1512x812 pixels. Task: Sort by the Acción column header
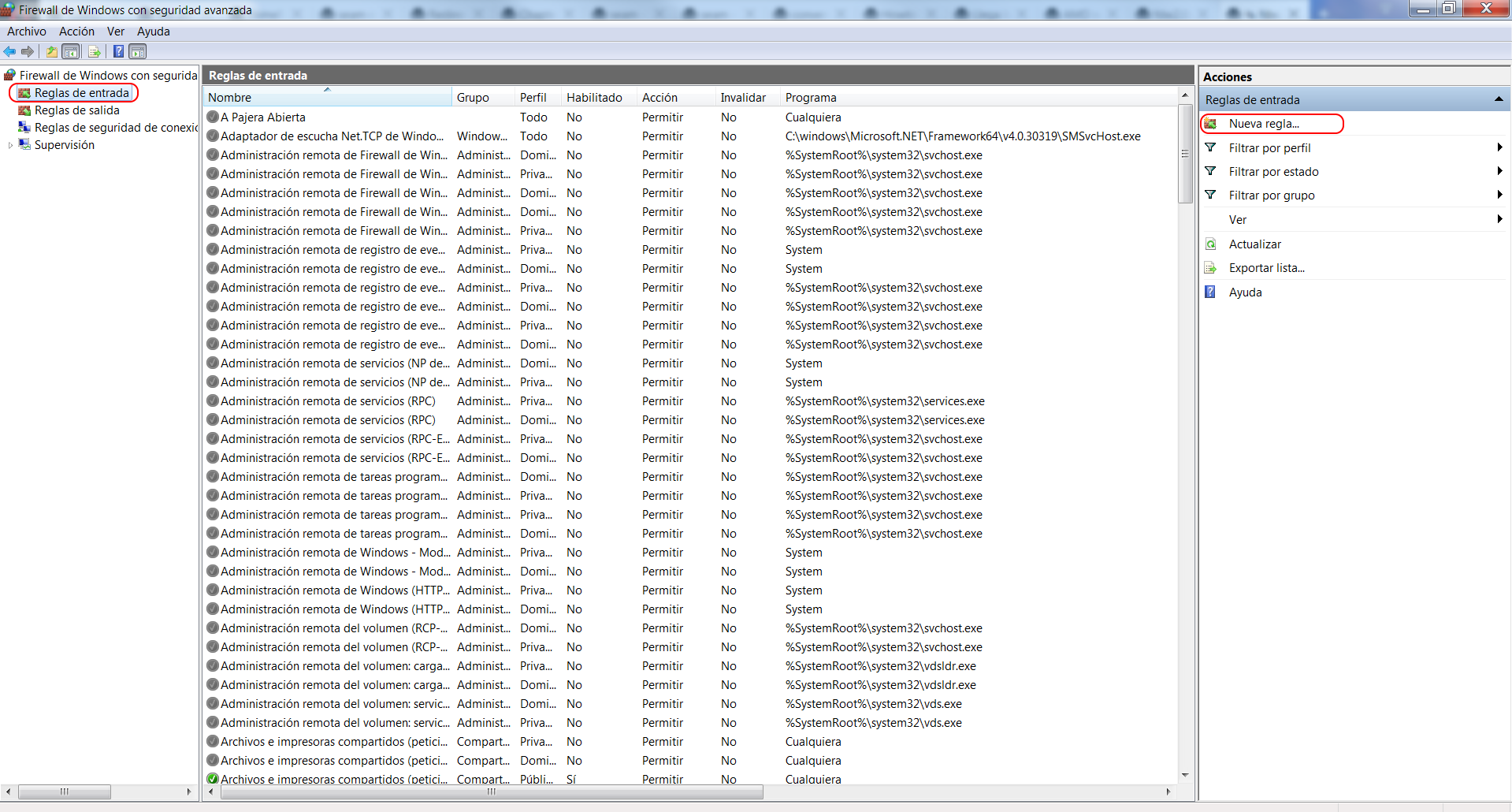pyautogui.click(x=676, y=97)
